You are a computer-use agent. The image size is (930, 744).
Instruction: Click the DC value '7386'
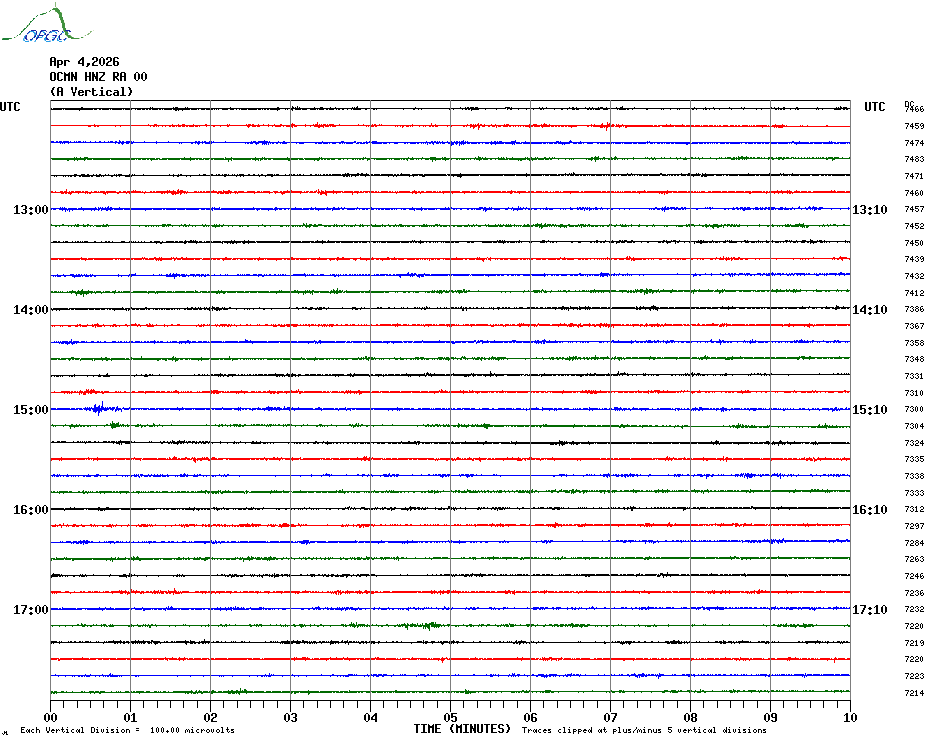[x=914, y=310]
